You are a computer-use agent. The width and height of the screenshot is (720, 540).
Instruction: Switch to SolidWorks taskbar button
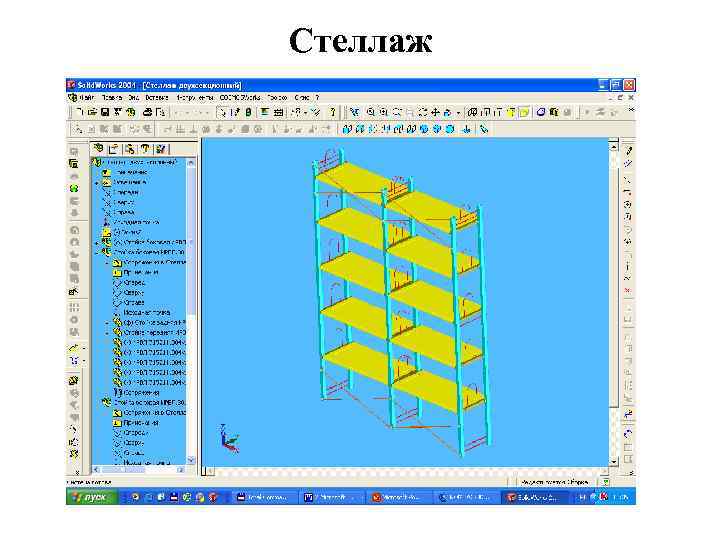pyautogui.click(x=534, y=497)
